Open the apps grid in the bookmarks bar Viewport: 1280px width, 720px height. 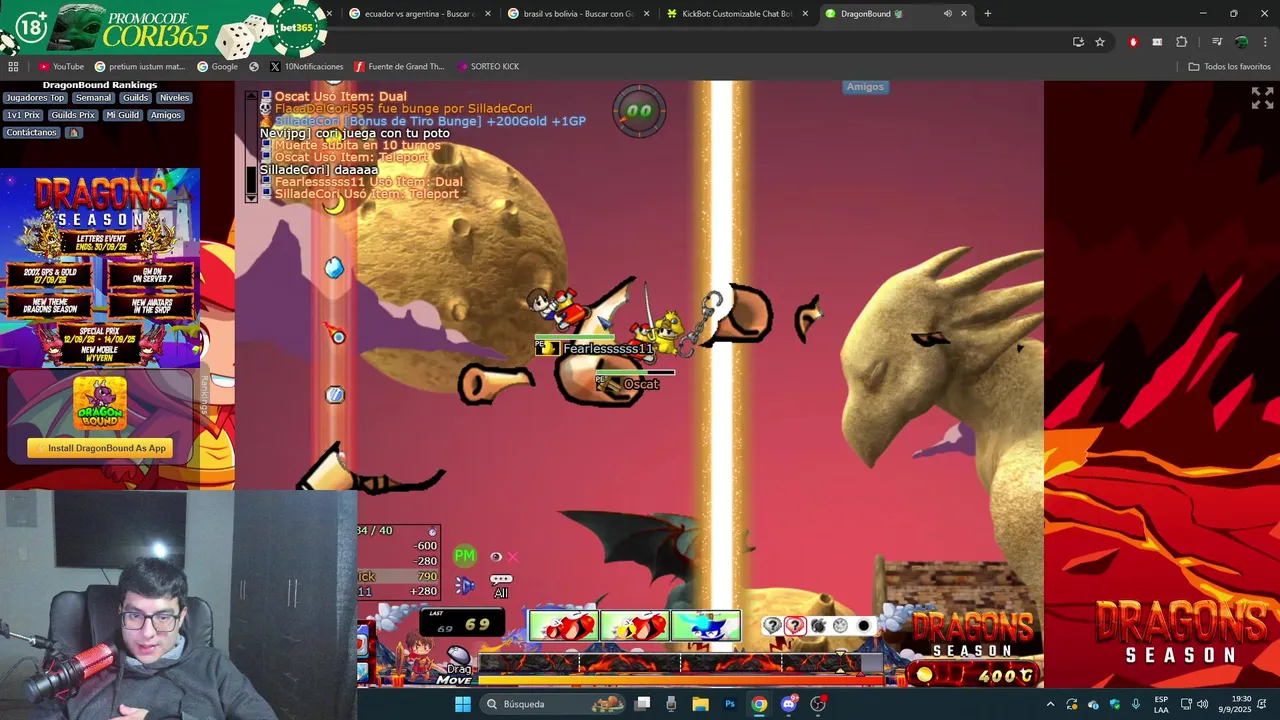[x=13, y=67]
